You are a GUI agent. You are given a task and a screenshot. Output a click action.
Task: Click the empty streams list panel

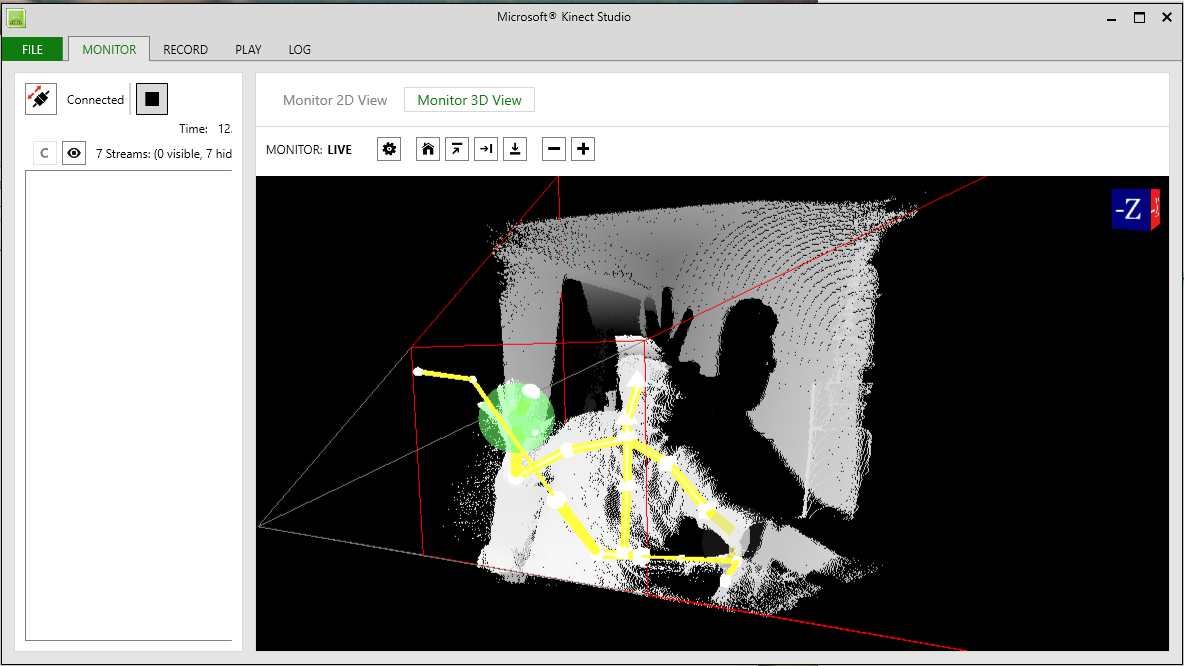[128, 405]
